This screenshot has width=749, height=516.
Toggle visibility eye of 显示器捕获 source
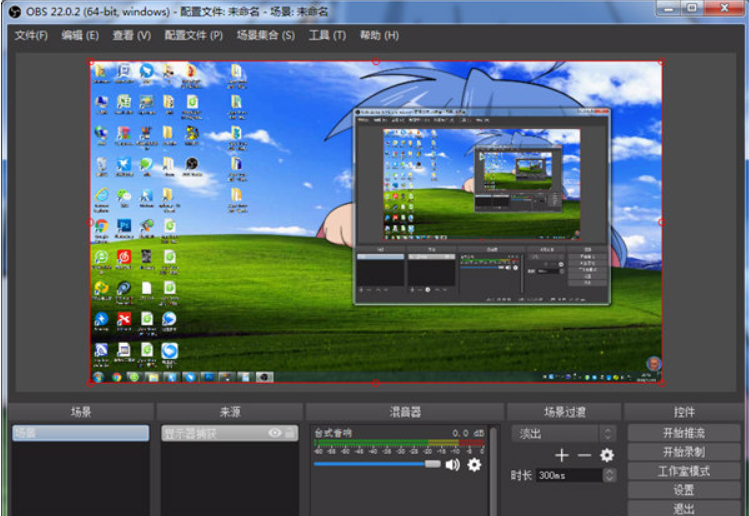tap(275, 433)
